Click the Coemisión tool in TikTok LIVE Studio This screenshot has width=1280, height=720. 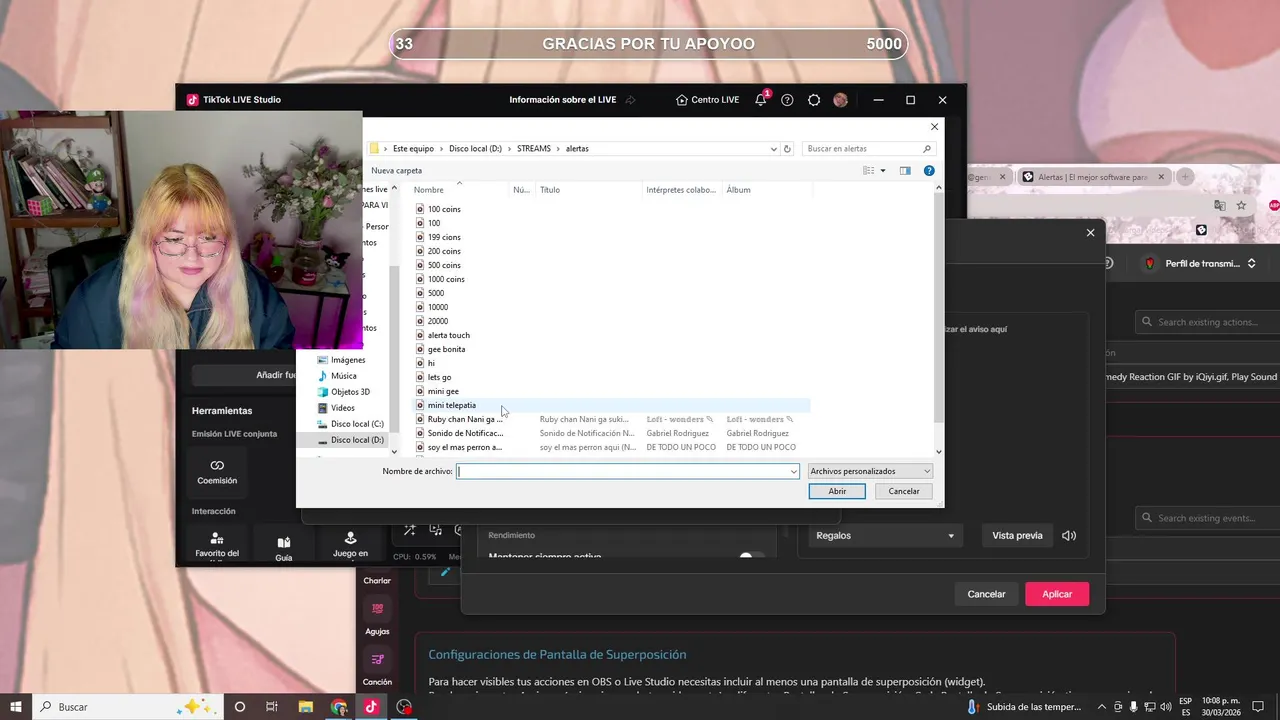[x=217, y=471]
